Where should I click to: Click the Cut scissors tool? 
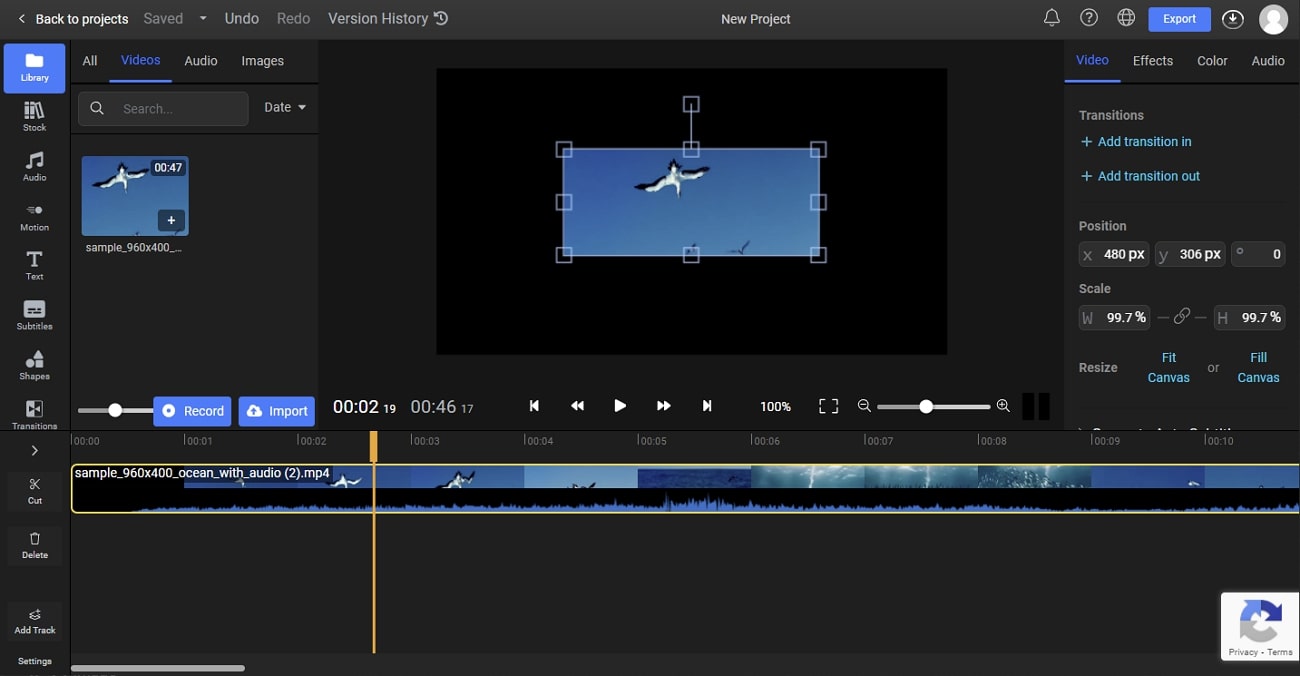pos(35,490)
